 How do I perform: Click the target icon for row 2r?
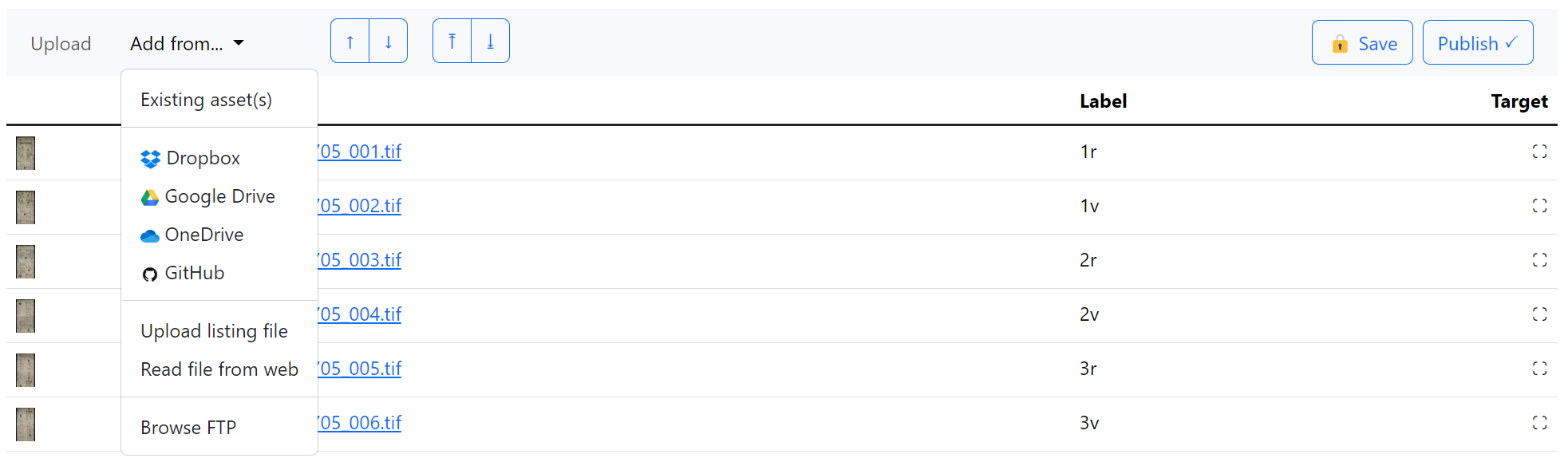click(x=1539, y=260)
